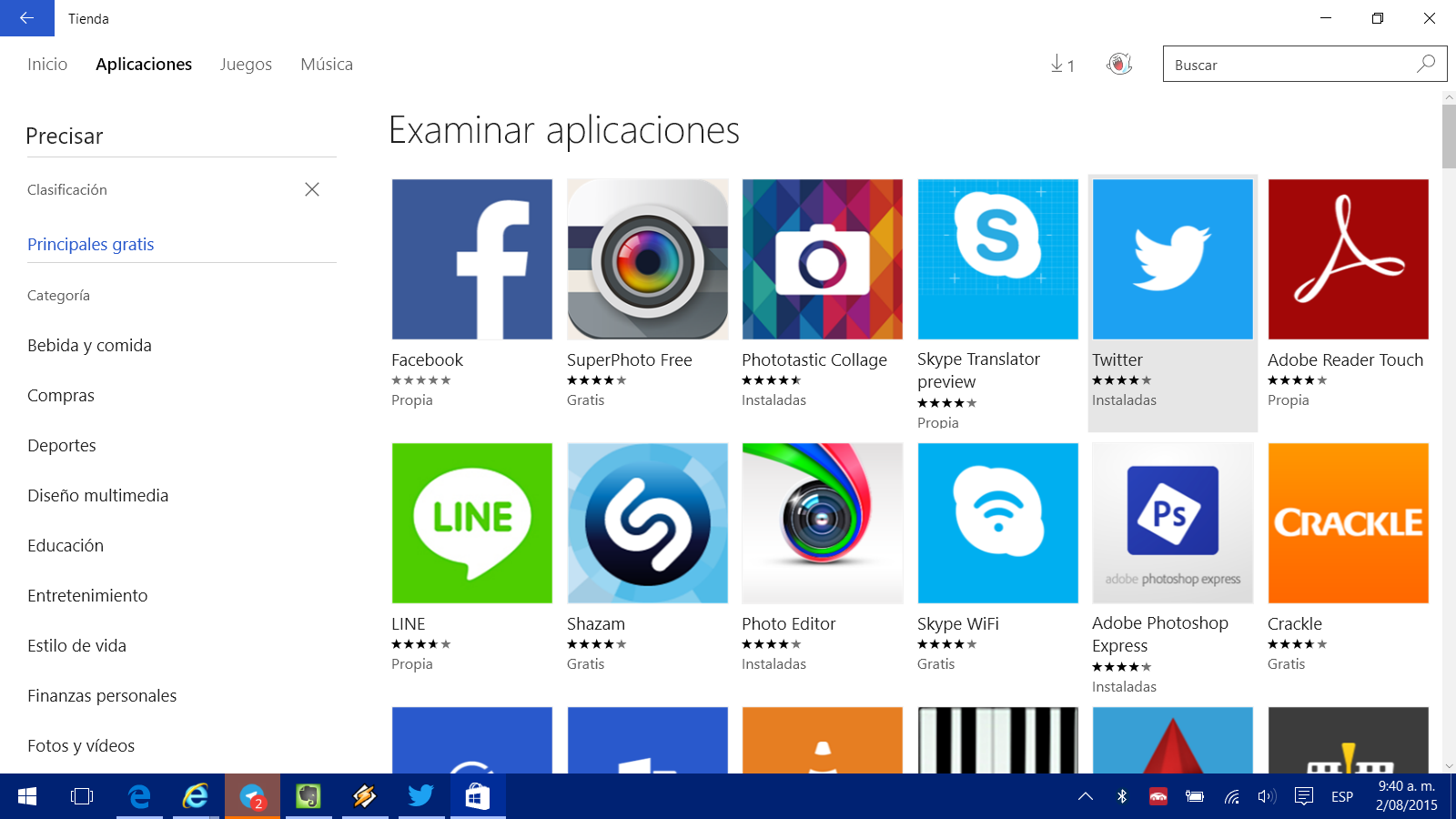The width and height of the screenshot is (1456, 819).
Task: Open the downloads queue indicator
Action: (1062, 65)
